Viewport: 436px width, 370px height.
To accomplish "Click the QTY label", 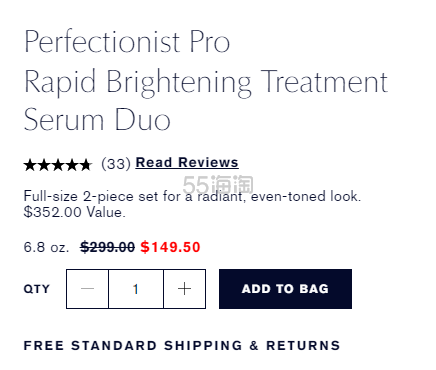I will pyautogui.click(x=37, y=289).
